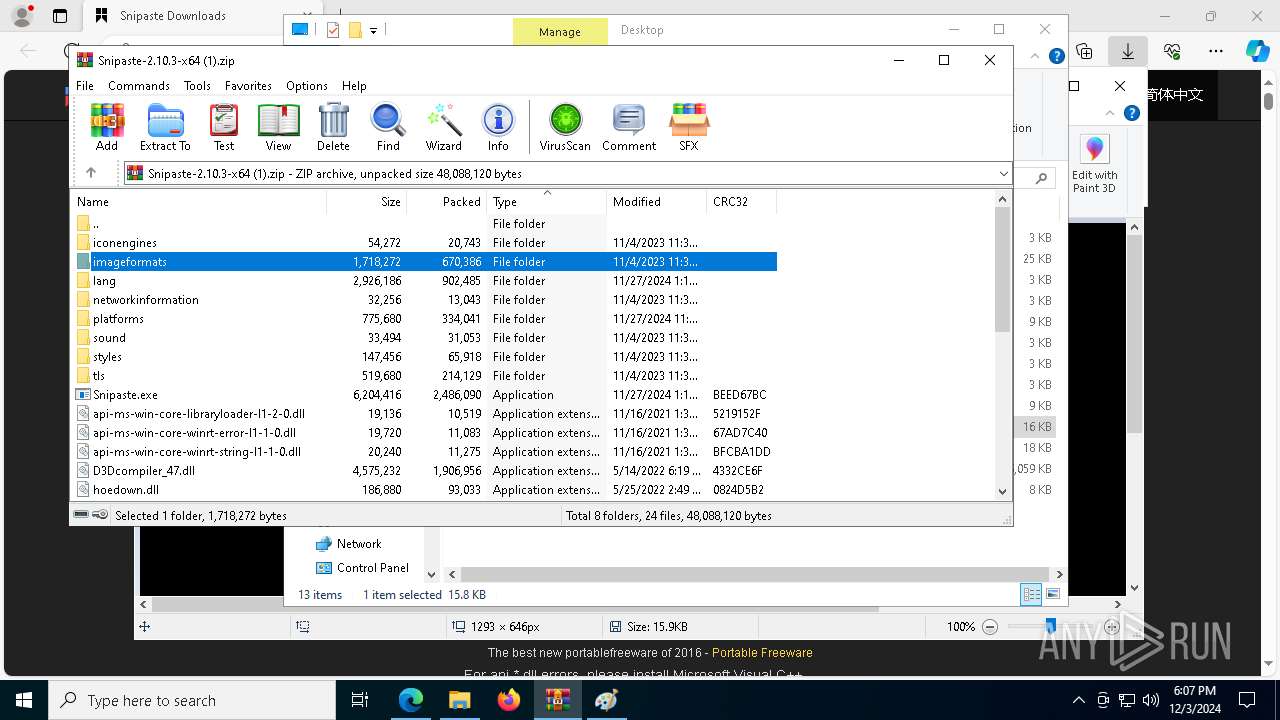The width and height of the screenshot is (1280, 720).
Task: Open the Find tool
Action: pyautogui.click(x=388, y=127)
